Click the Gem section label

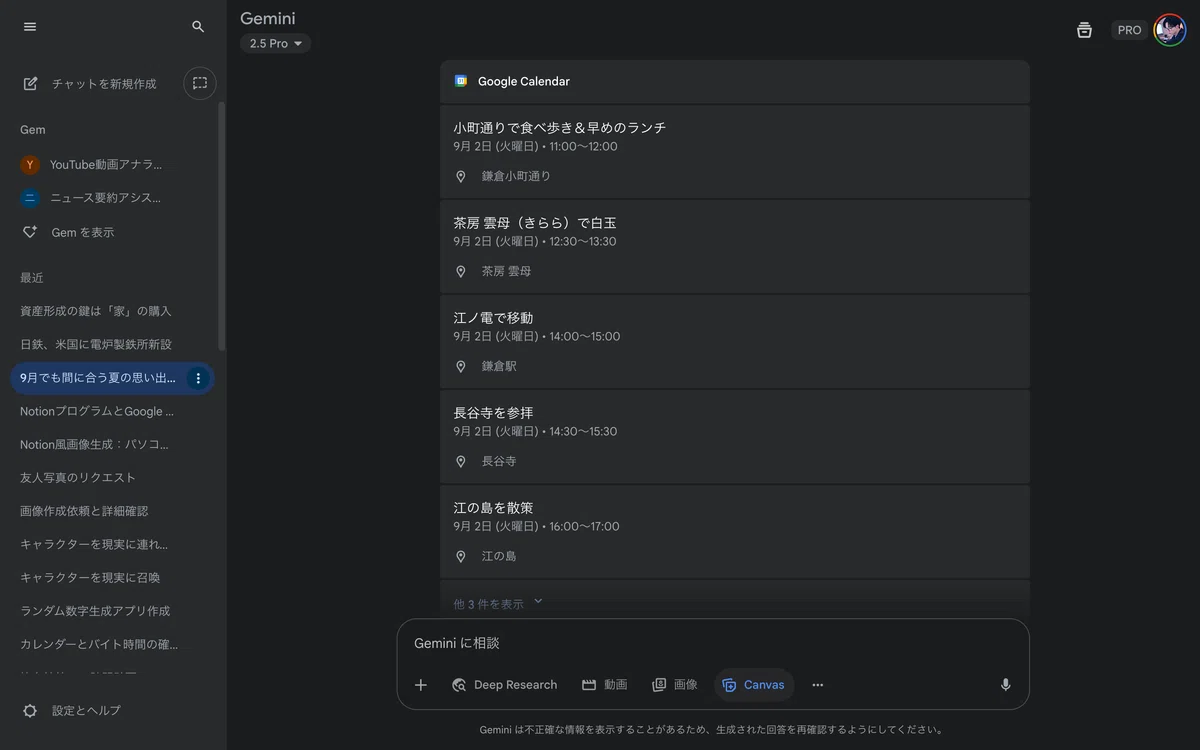click(33, 130)
